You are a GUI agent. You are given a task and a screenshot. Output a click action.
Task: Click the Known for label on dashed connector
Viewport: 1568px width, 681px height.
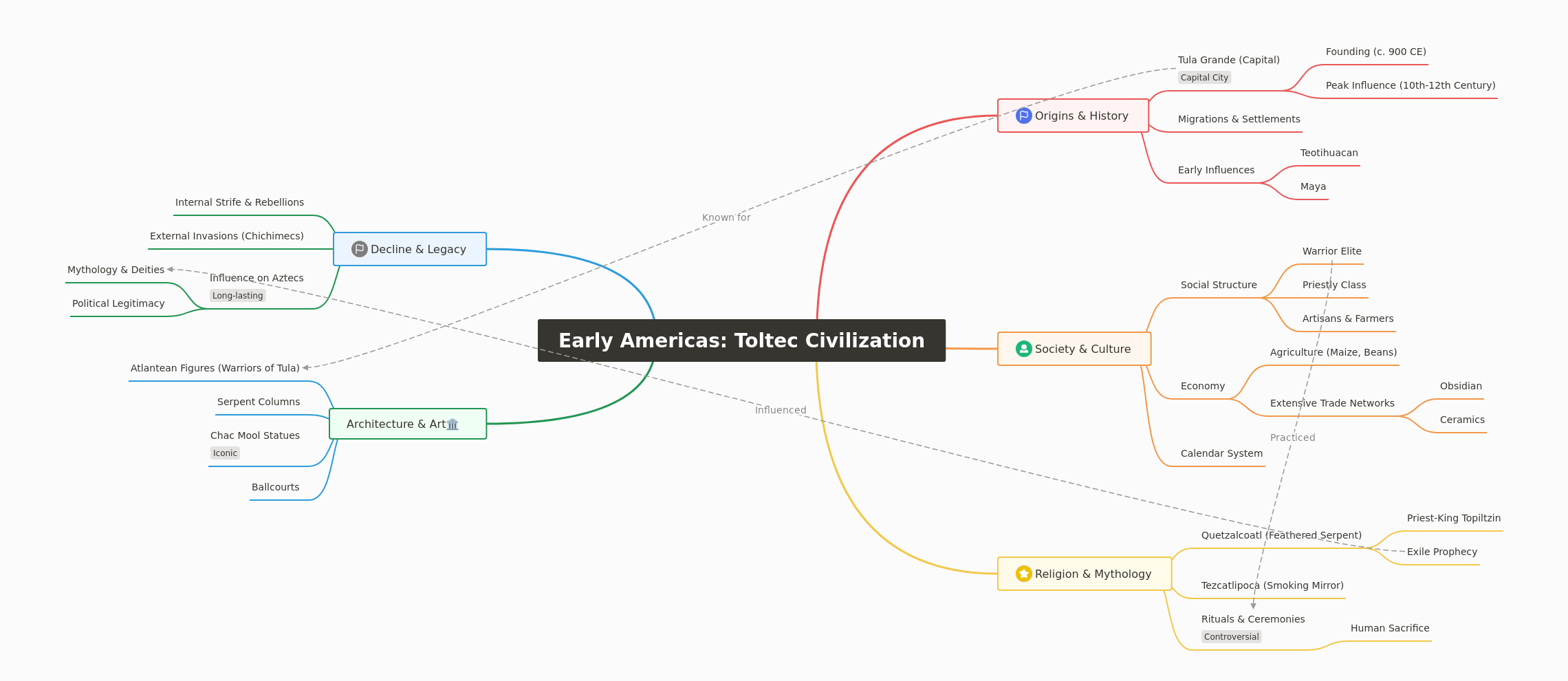tap(726, 217)
